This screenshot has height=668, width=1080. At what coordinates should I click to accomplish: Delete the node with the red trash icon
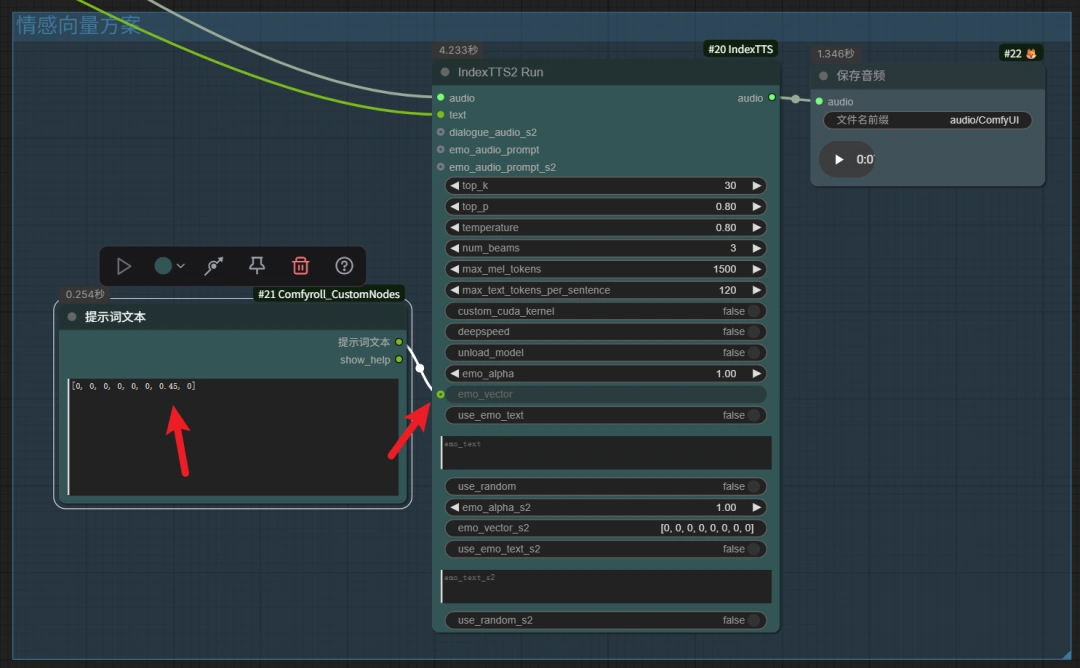(300, 266)
